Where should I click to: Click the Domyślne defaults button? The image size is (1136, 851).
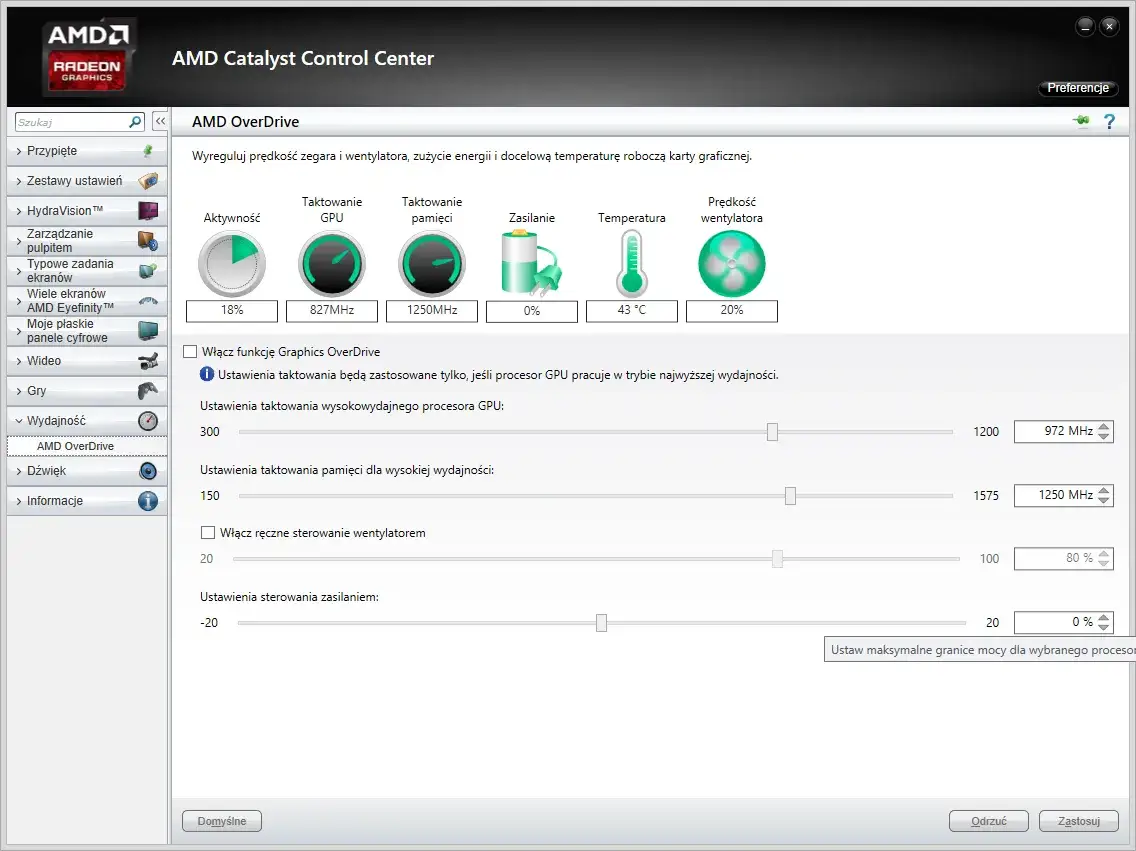222,821
